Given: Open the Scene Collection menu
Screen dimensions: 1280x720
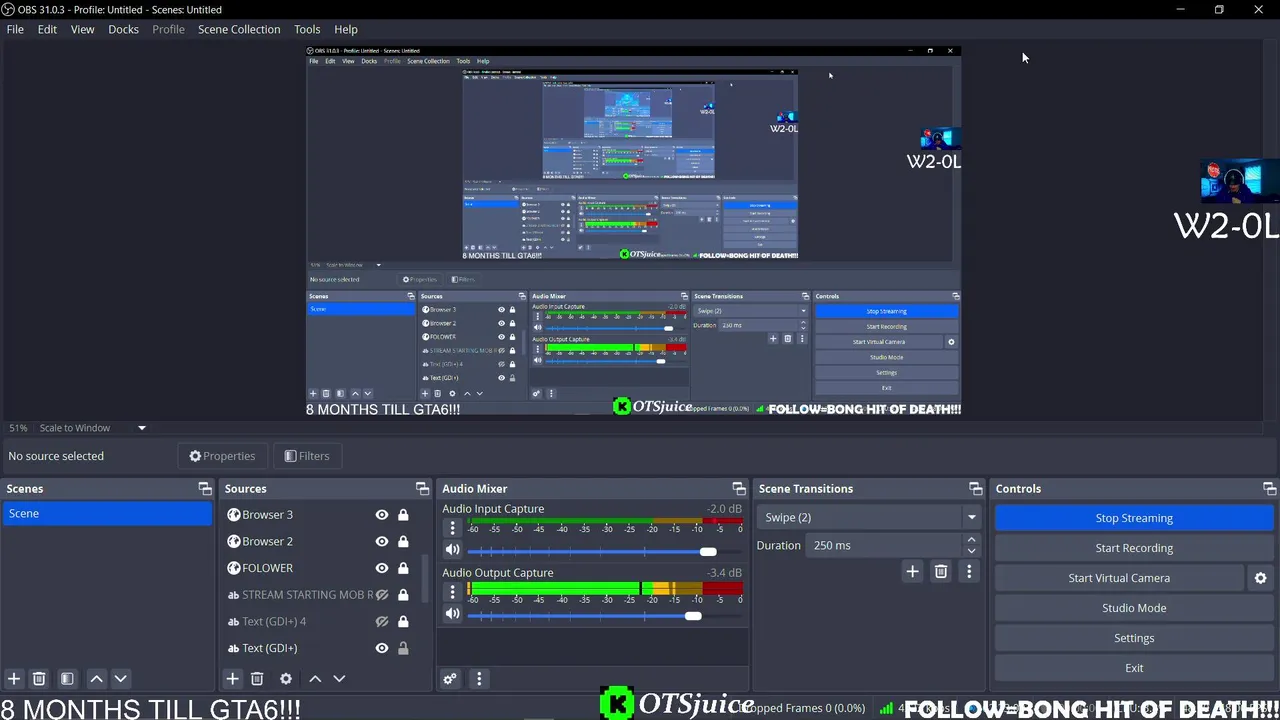Looking at the screenshot, I should pyautogui.click(x=239, y=29).
